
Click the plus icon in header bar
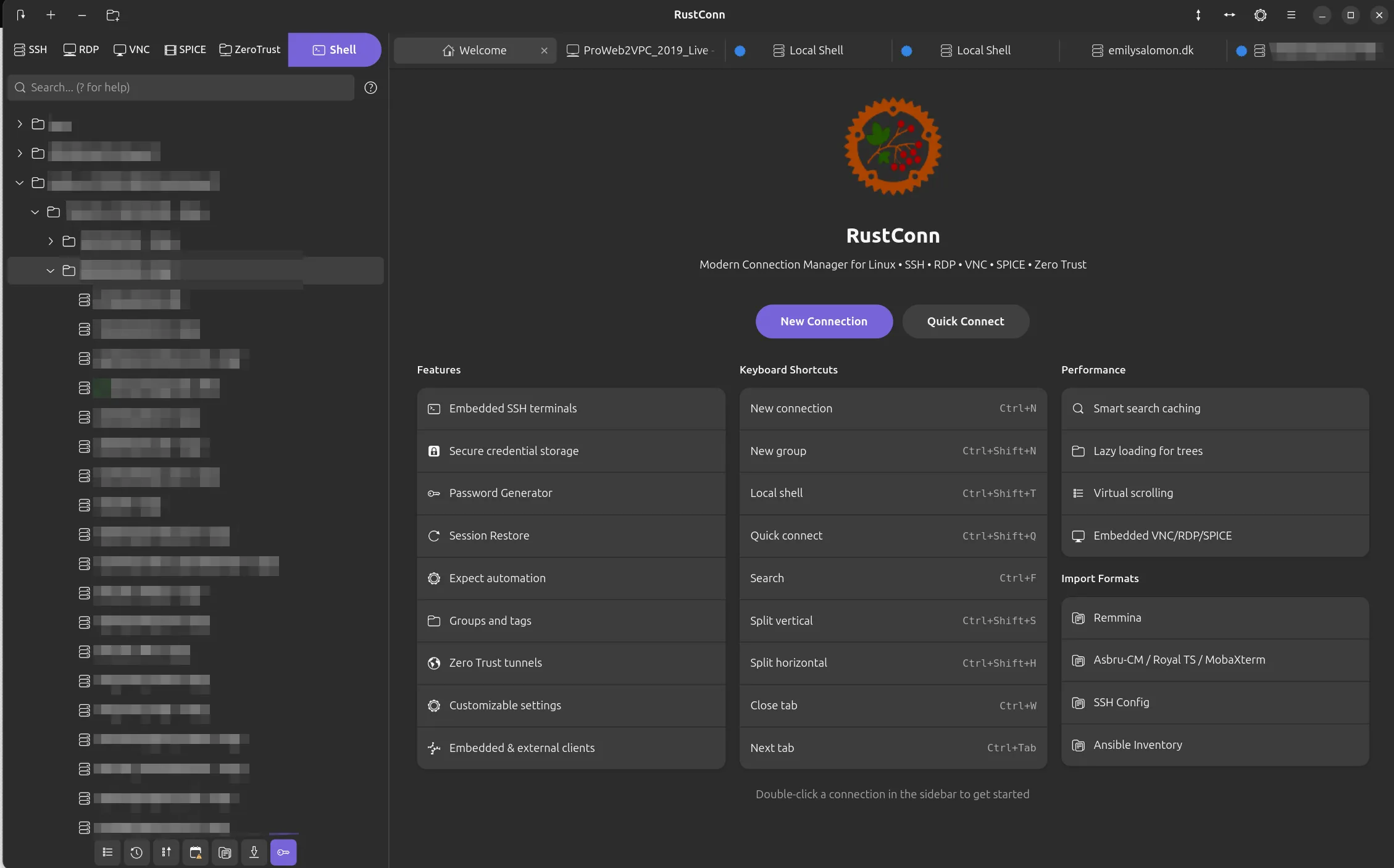(51, 15)
